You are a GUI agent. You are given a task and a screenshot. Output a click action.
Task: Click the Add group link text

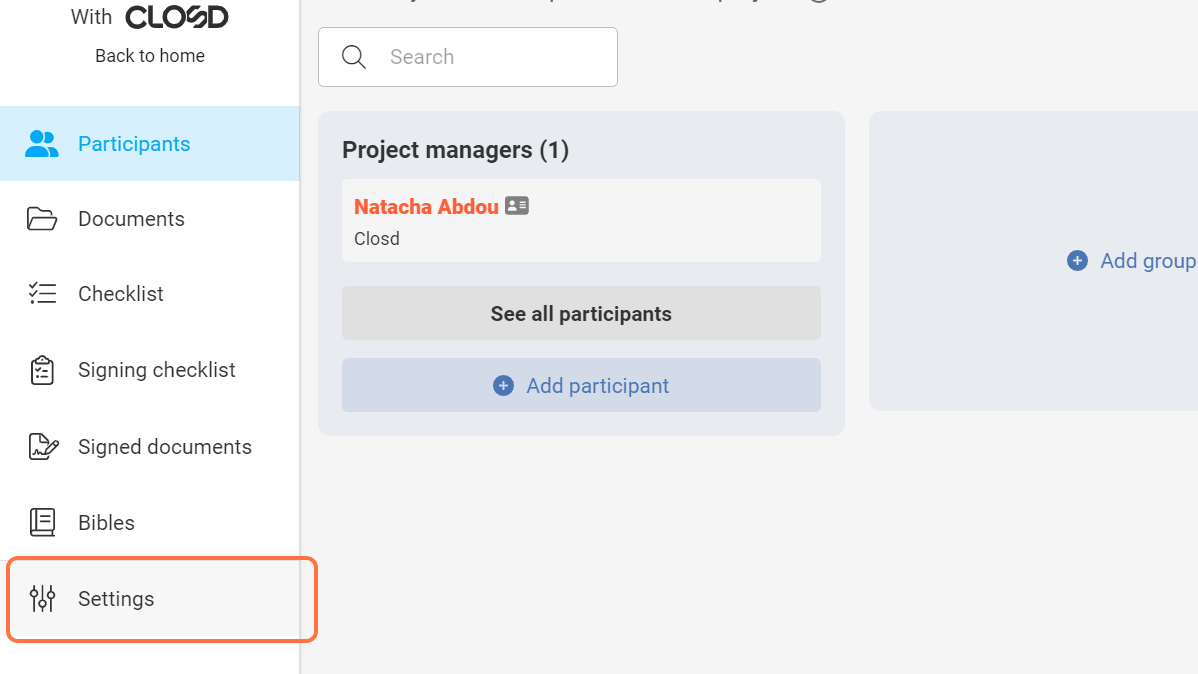(x=1147, y=261)
